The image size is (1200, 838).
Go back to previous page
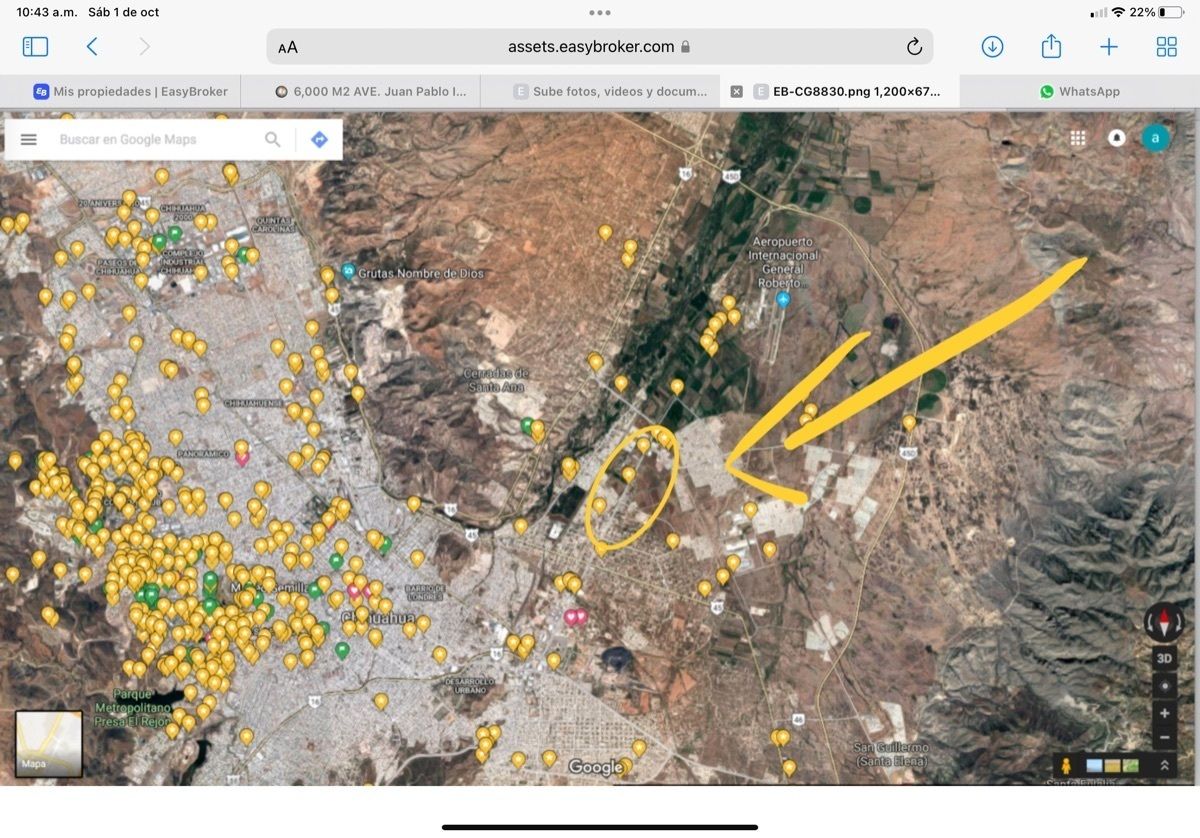pyautogui.click(x=92, y=47)
